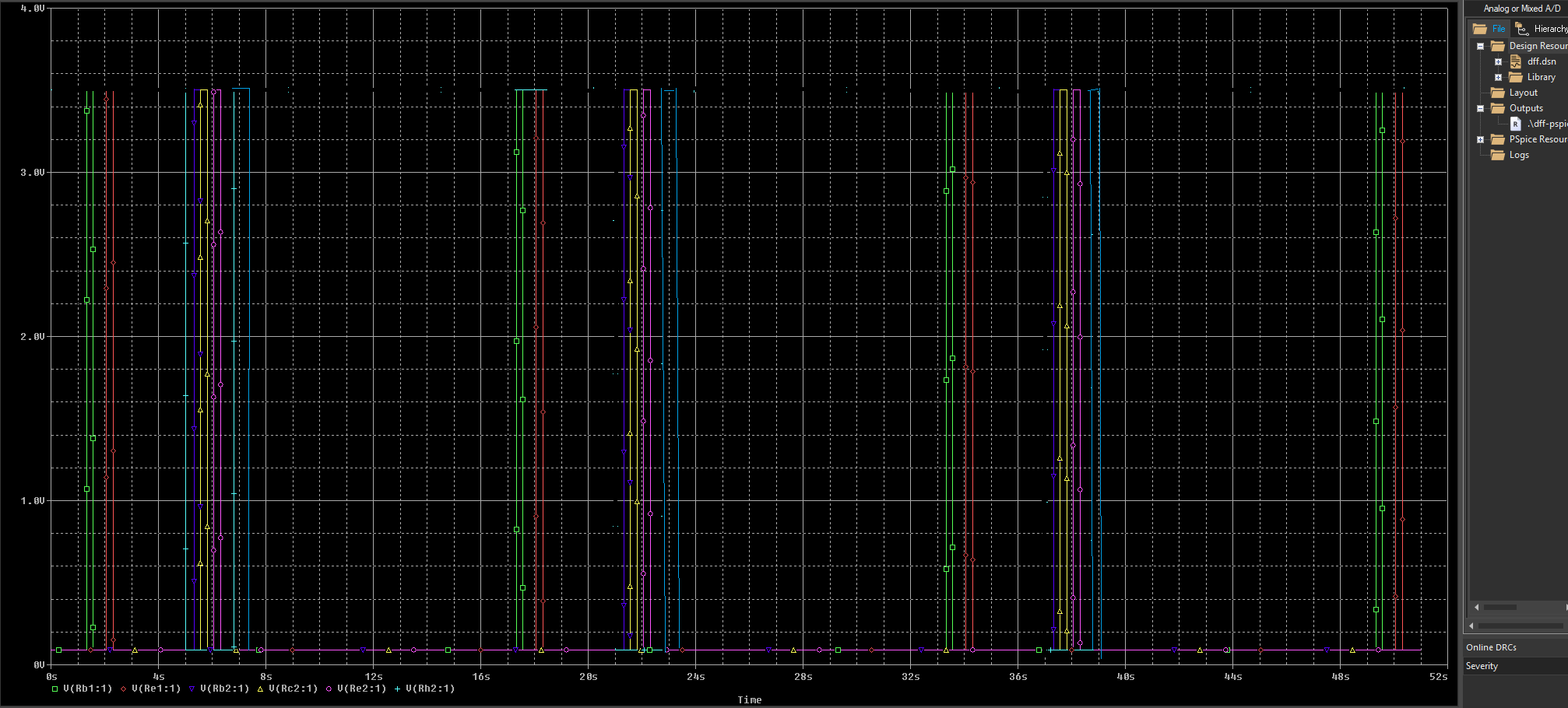Select the Outputs tree item
Screen dimensions: 1568x708
pos(1526,108)
